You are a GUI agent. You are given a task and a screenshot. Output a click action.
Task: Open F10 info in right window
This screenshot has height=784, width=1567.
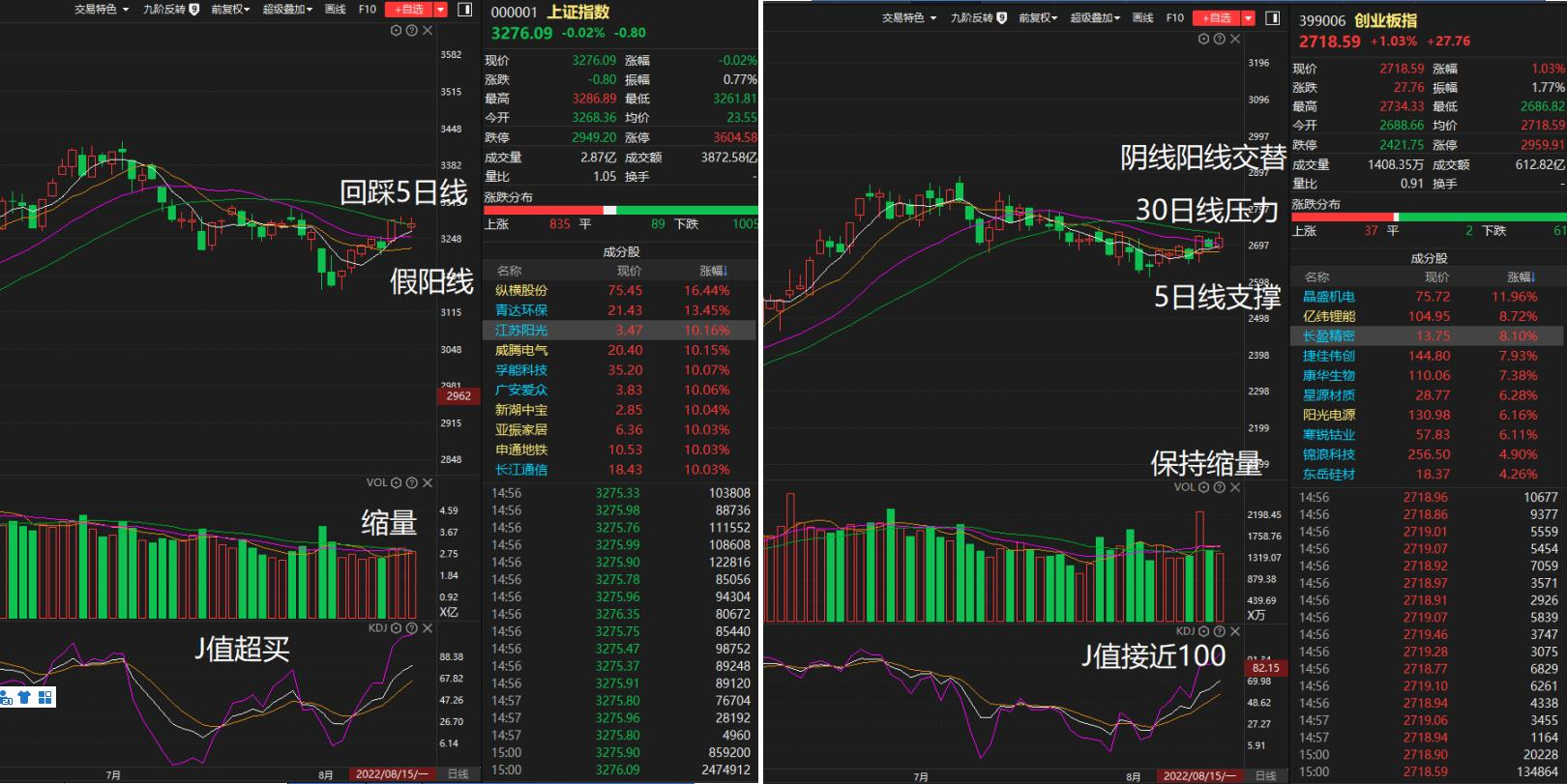click(x=1175, y=17)
